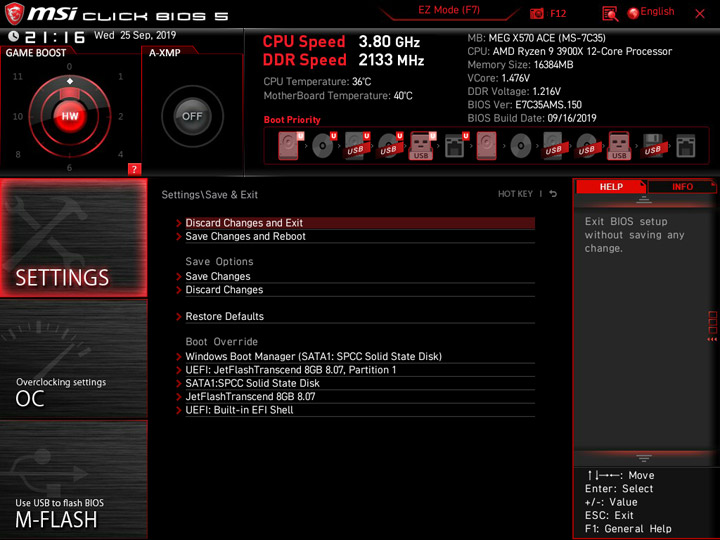Select the UEFI USB hard disk boot icon
The height and width of the screenshot is (540, 720).
coord(357,146)
